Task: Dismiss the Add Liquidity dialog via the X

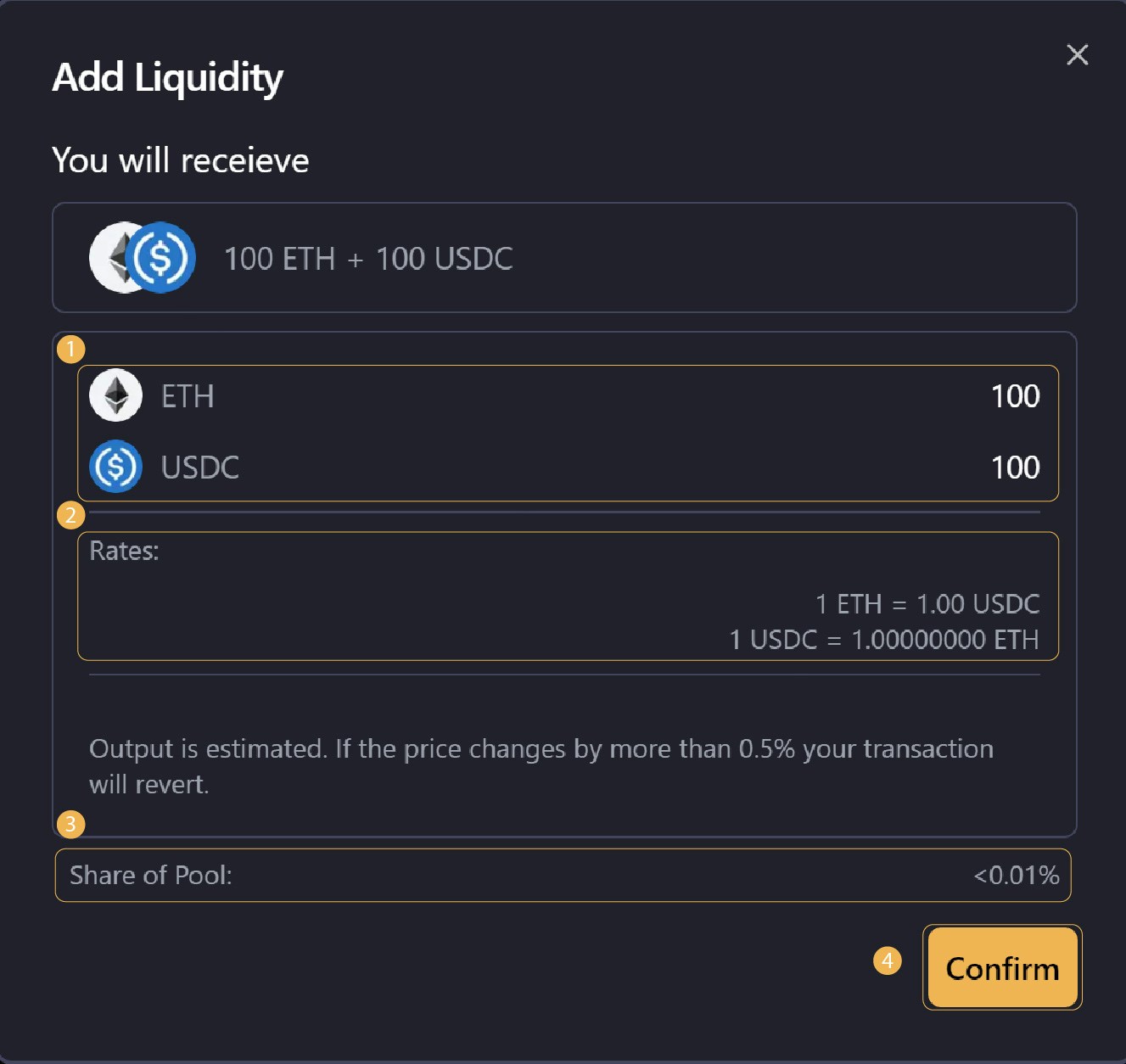Action: click(x=1077, y=54)
